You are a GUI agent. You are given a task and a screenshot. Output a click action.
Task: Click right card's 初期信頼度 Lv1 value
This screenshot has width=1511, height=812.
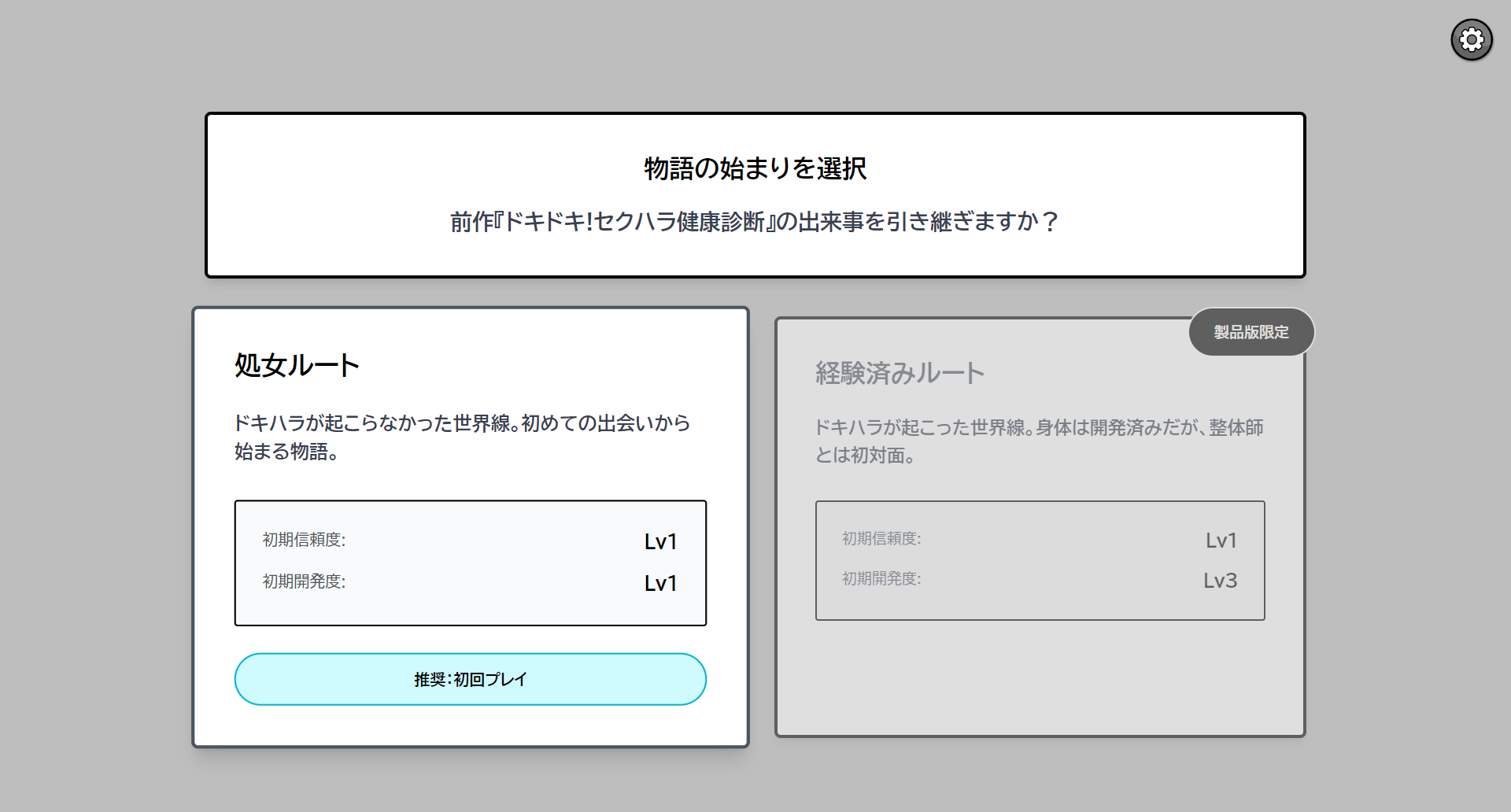coord(1221,541)
